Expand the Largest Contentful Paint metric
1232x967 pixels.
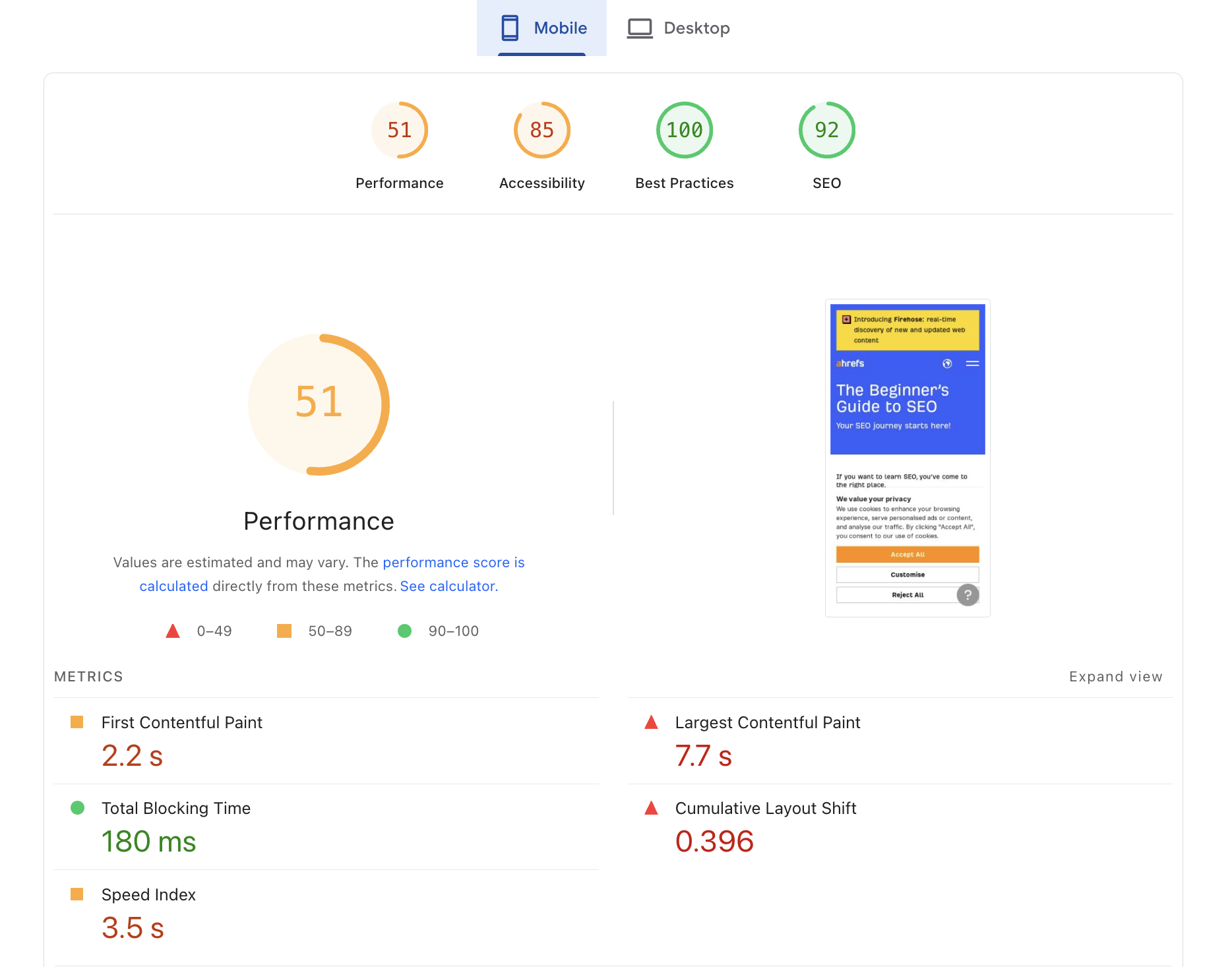tap(900, 741)
